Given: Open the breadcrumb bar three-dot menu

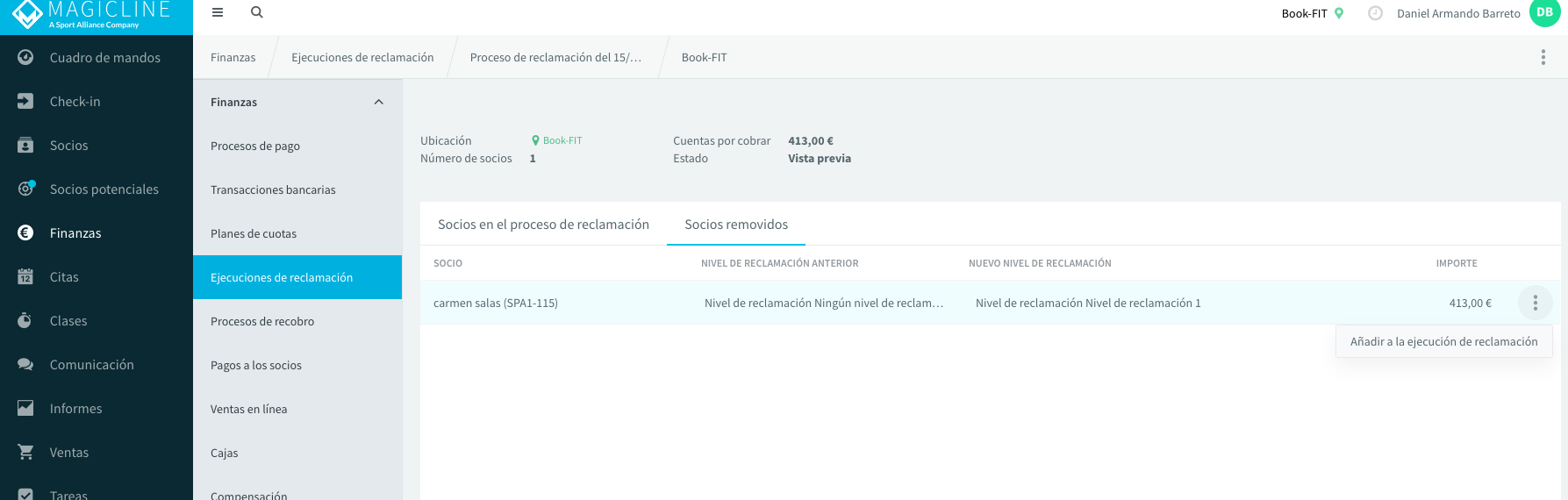Looking at the screenshot, I should coord(1543,58).
